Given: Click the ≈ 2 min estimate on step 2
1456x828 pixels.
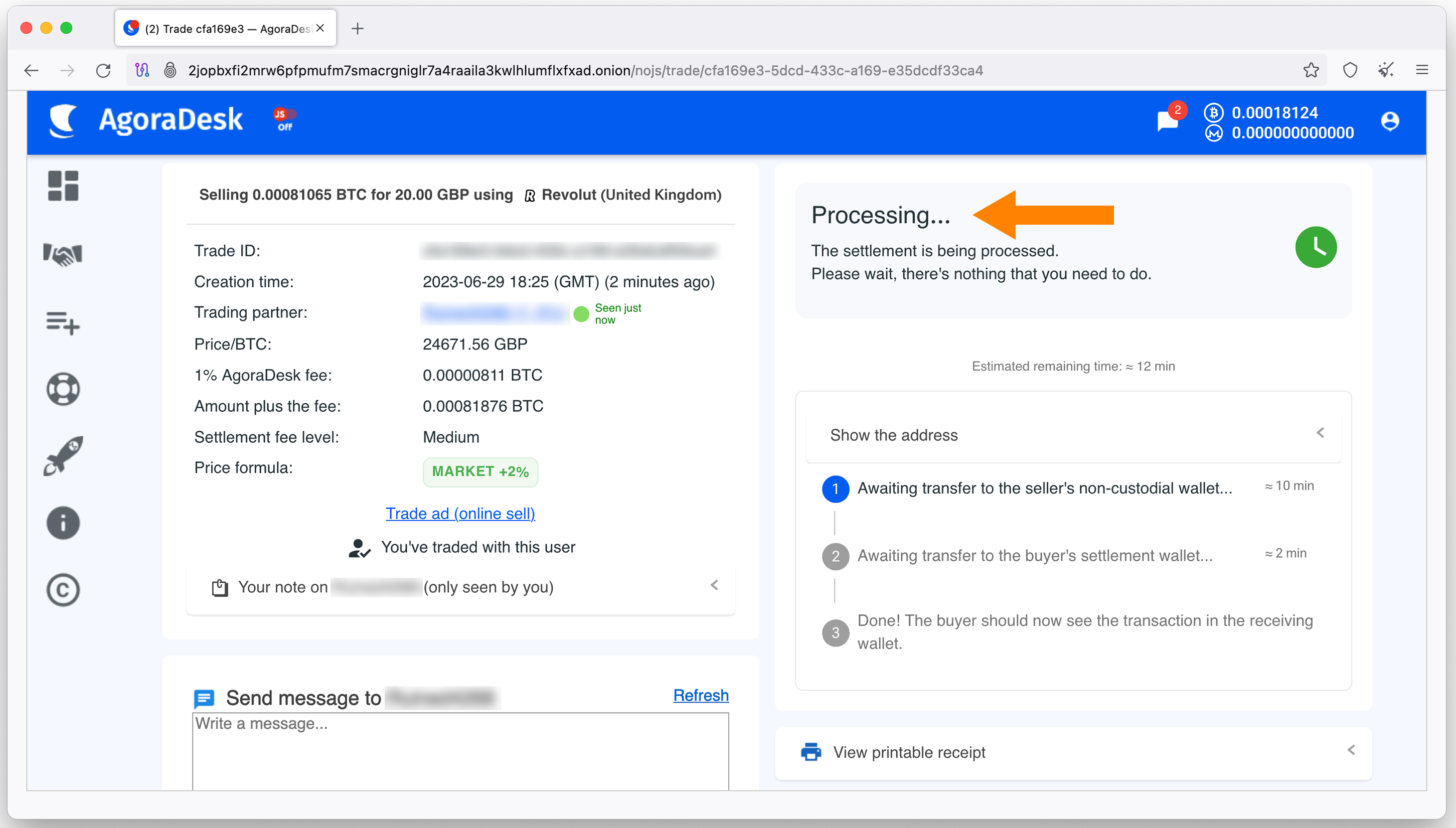Looking at the screenshot, I should 1285,553.
